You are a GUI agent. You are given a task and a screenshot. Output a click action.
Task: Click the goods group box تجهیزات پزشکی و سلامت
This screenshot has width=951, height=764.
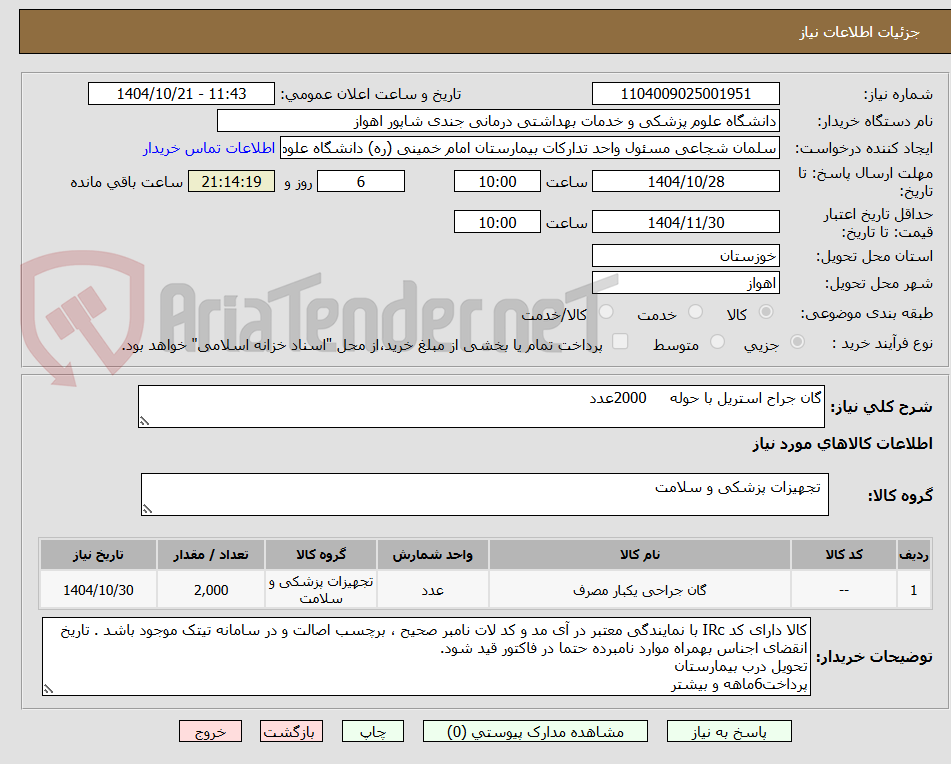pyautogui.click(x=485, y=495)
